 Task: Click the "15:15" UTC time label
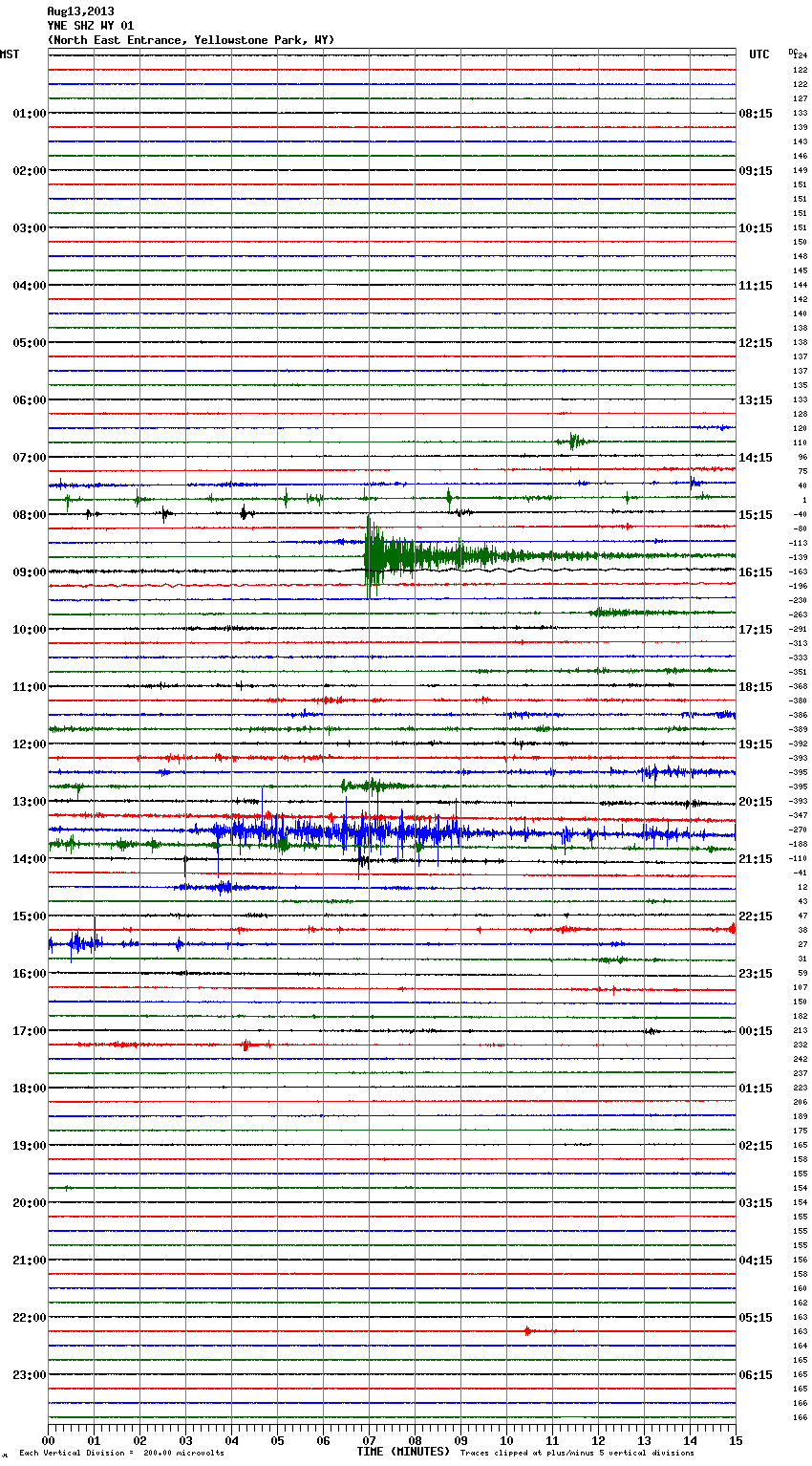point(756,515)
